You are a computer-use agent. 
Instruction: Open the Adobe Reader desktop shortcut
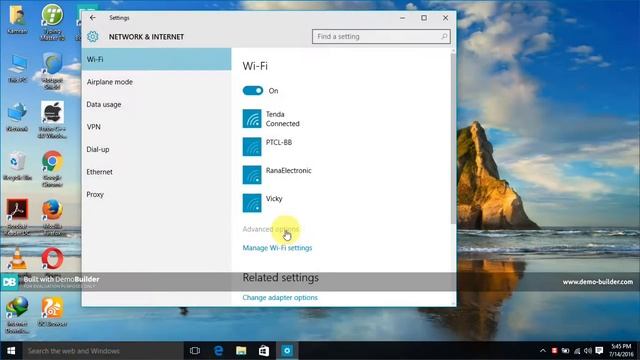(17, 217)
